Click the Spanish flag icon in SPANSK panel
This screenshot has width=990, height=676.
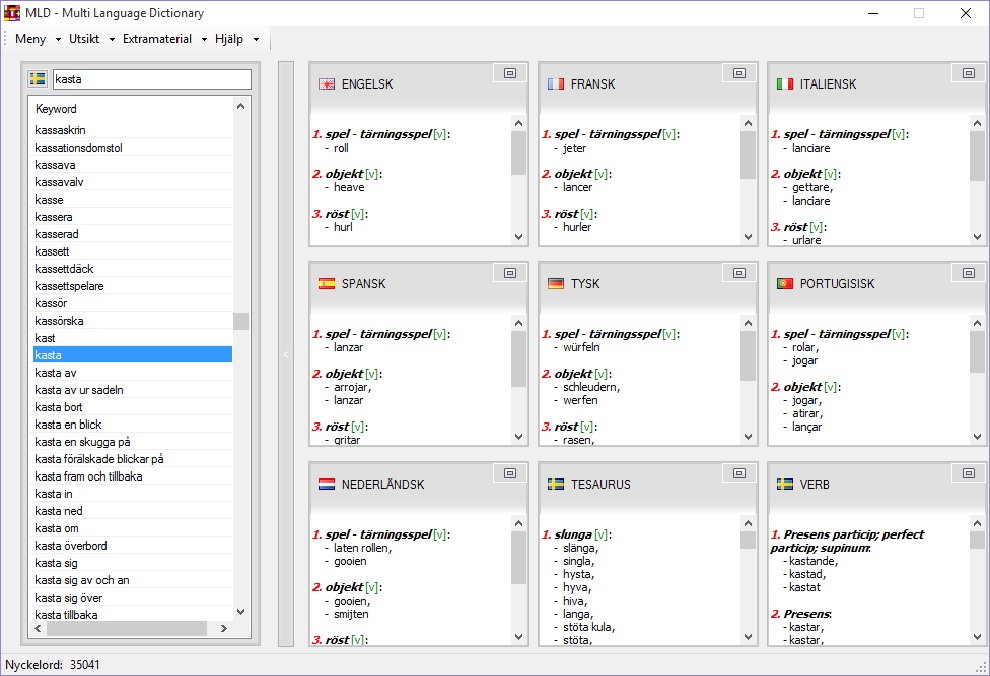[x=326, y=284]
